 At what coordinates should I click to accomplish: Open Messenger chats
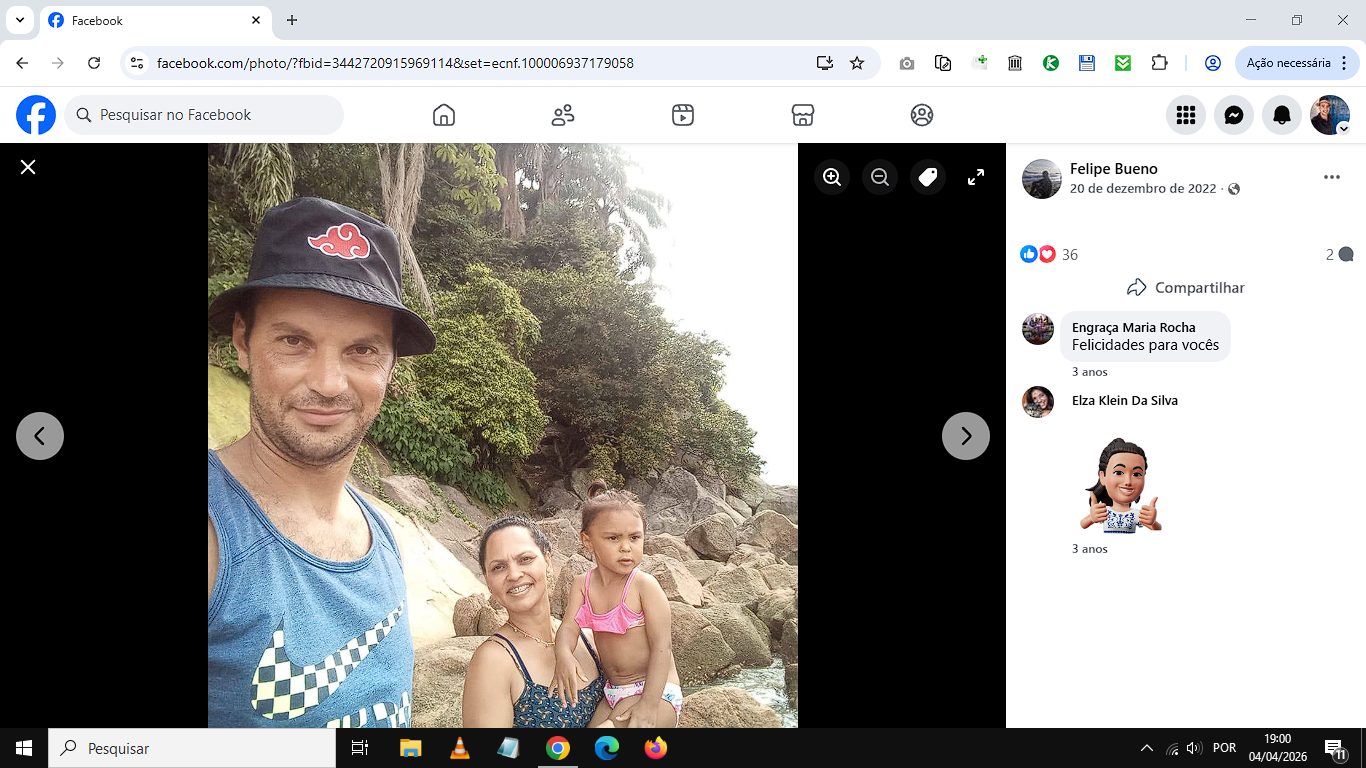coord(1234,115)
